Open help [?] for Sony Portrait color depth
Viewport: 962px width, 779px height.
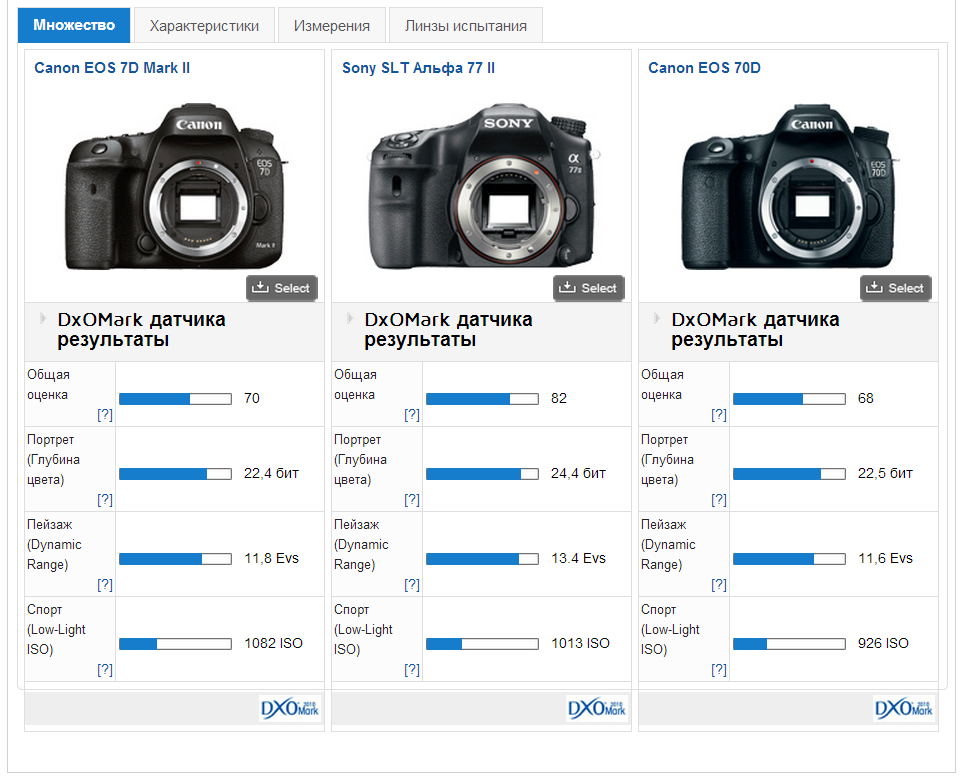[x=412, y=499]
